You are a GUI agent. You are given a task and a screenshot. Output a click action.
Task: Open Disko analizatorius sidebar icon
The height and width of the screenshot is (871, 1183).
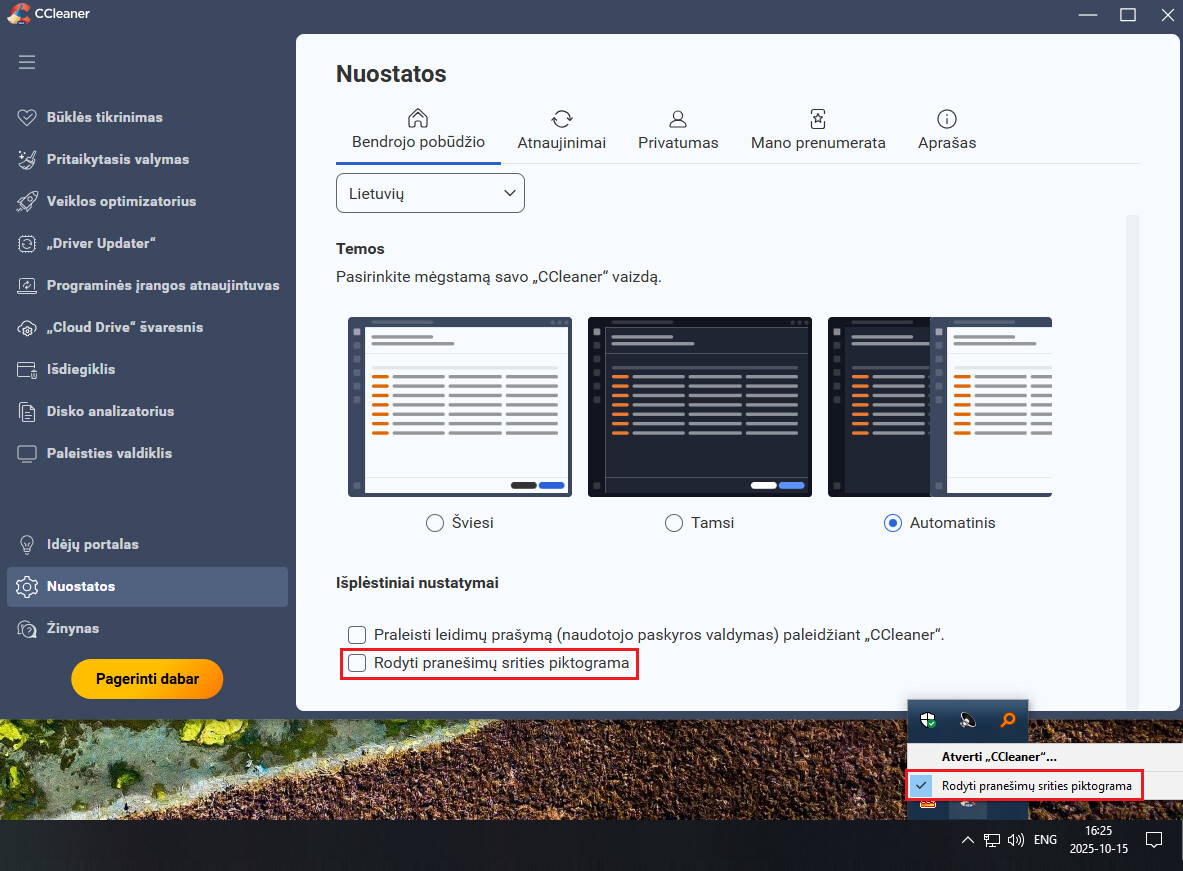pyautogui.click(x=27, y=411)
